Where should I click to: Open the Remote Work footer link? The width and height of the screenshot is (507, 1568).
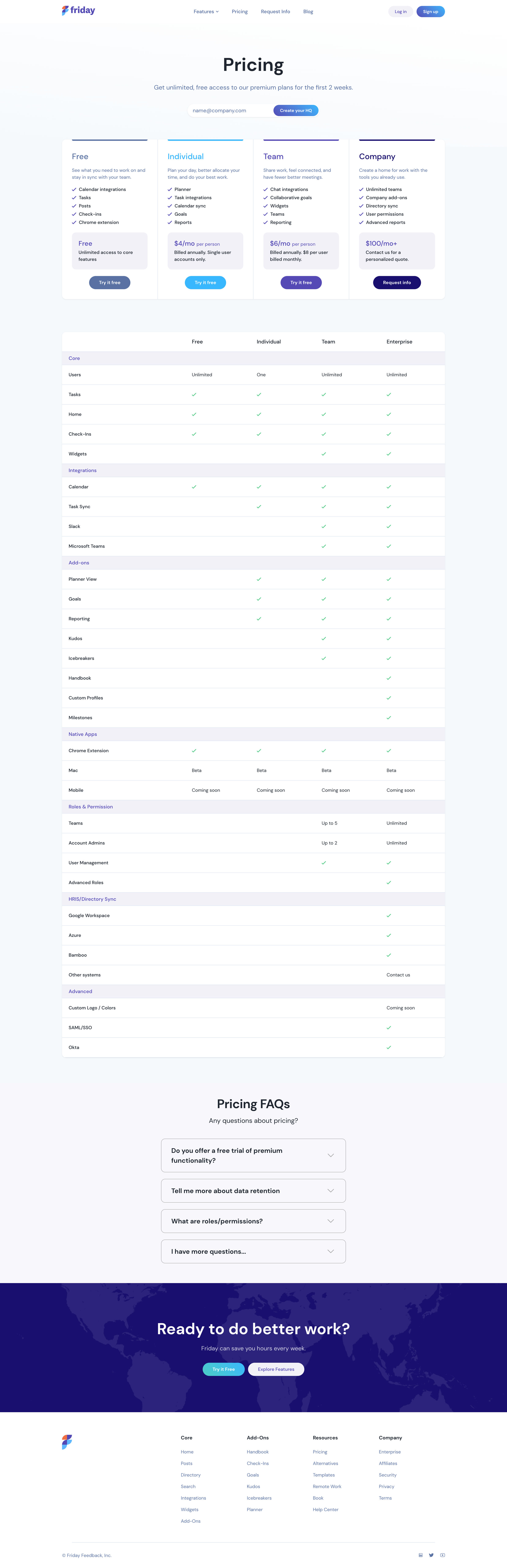327,1487
